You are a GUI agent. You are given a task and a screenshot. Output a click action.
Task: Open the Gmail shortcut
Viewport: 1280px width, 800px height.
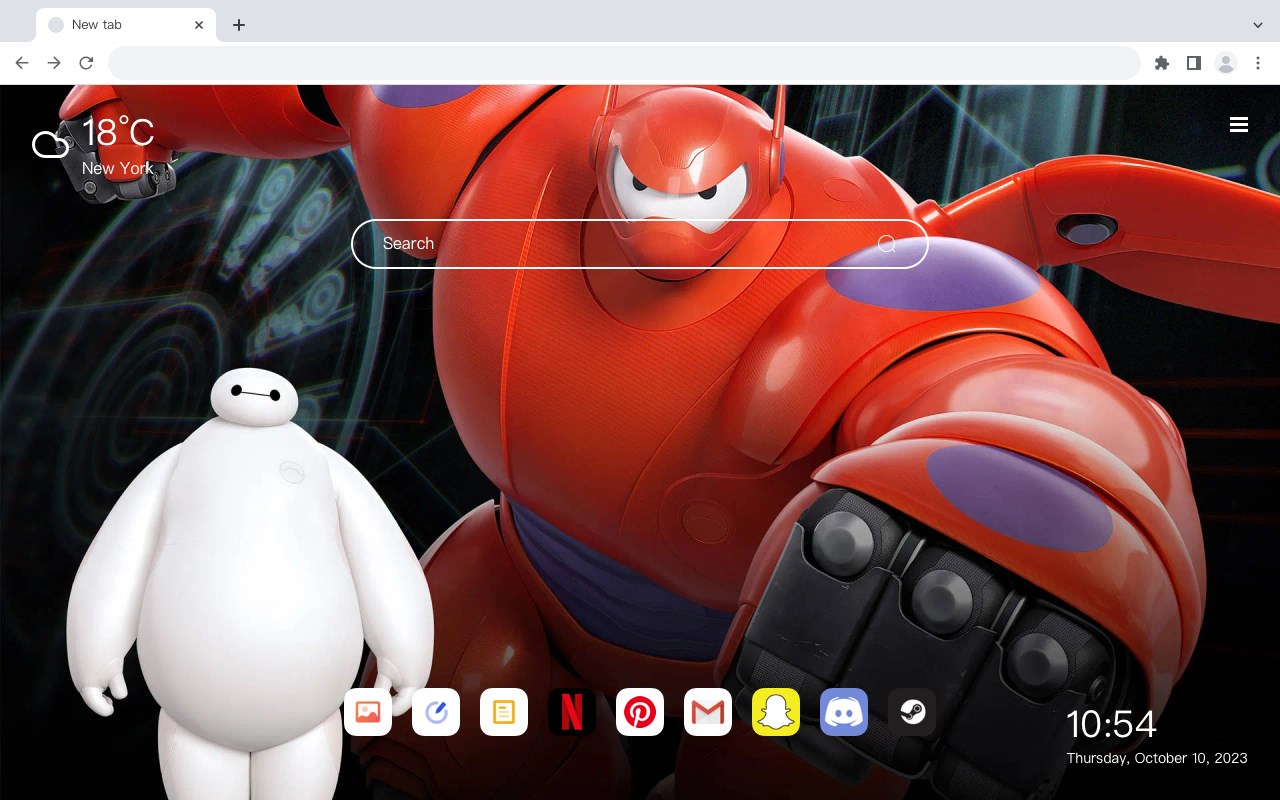708,712
